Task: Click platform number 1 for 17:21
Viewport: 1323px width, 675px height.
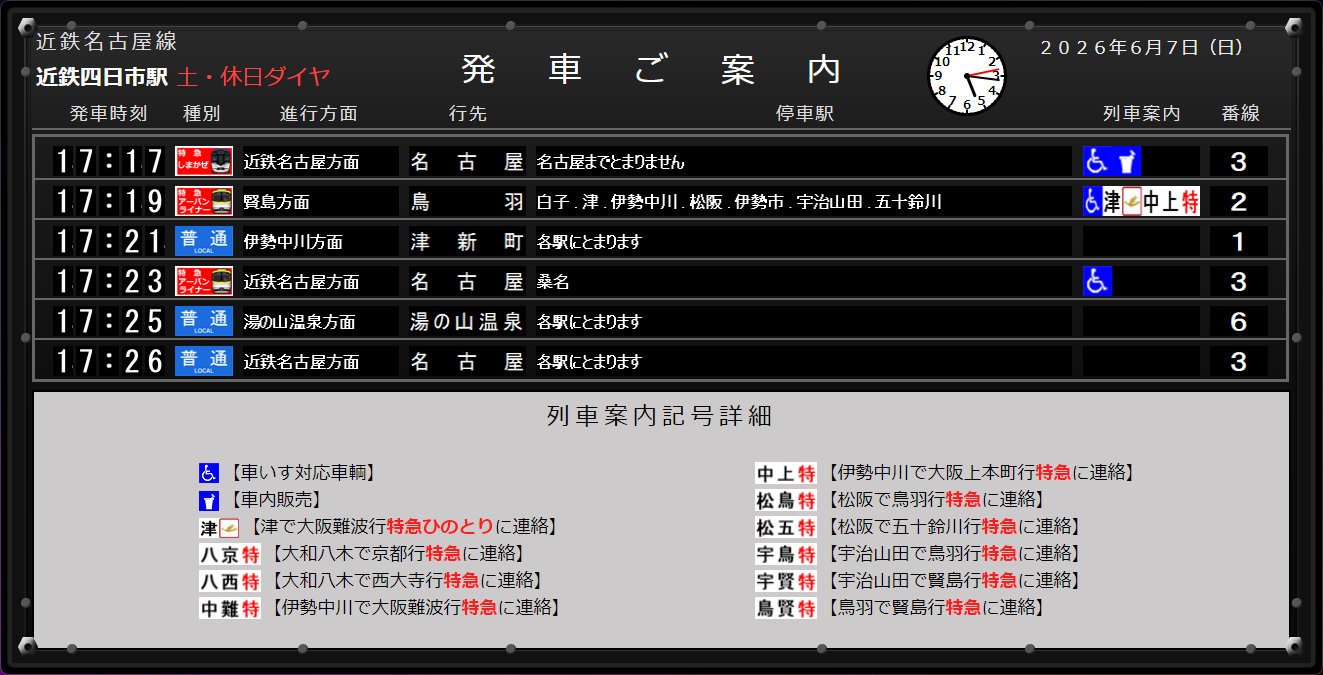Action: click(x=1239, y=241)
